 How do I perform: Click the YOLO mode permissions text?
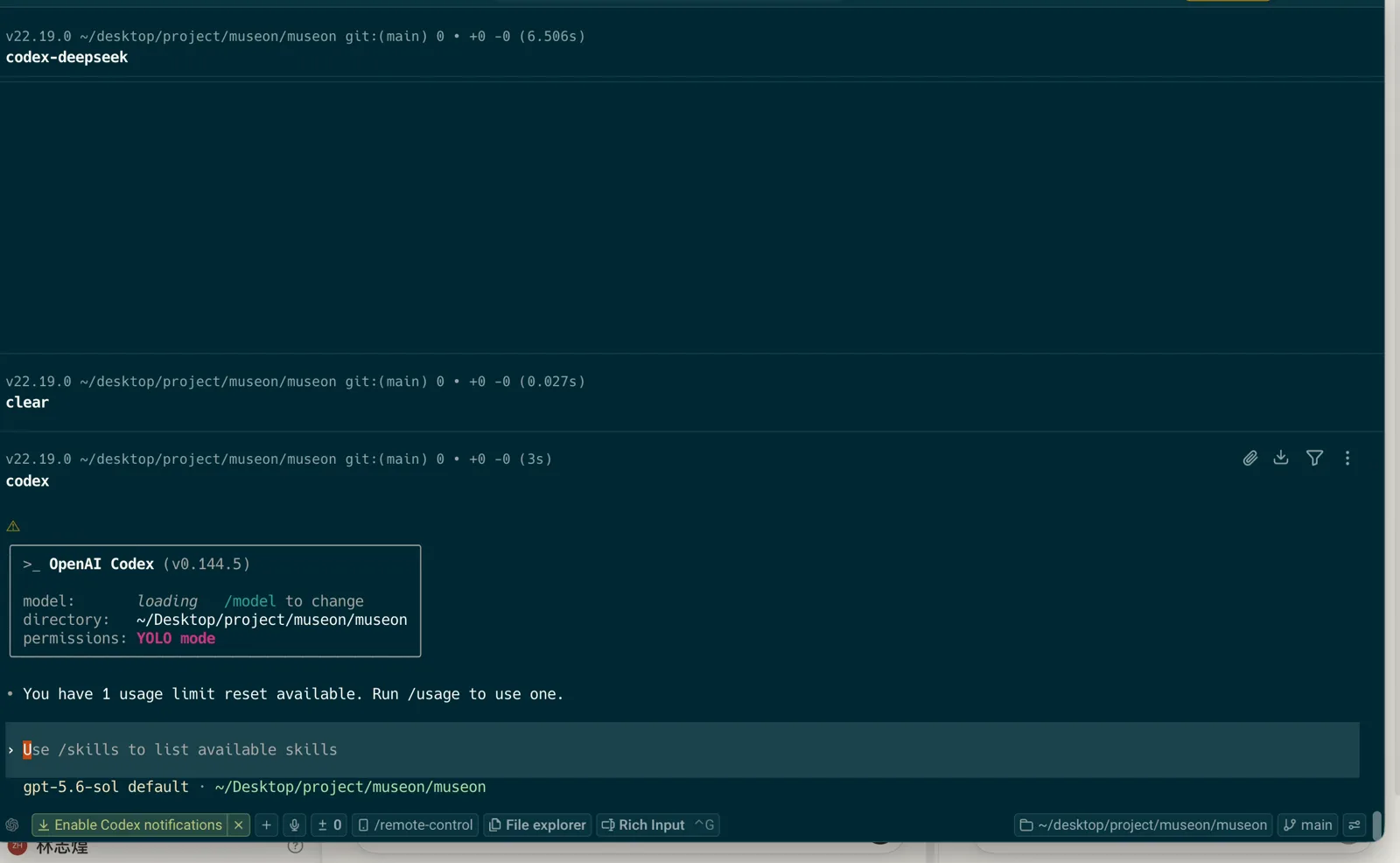(x=176, y=638)
